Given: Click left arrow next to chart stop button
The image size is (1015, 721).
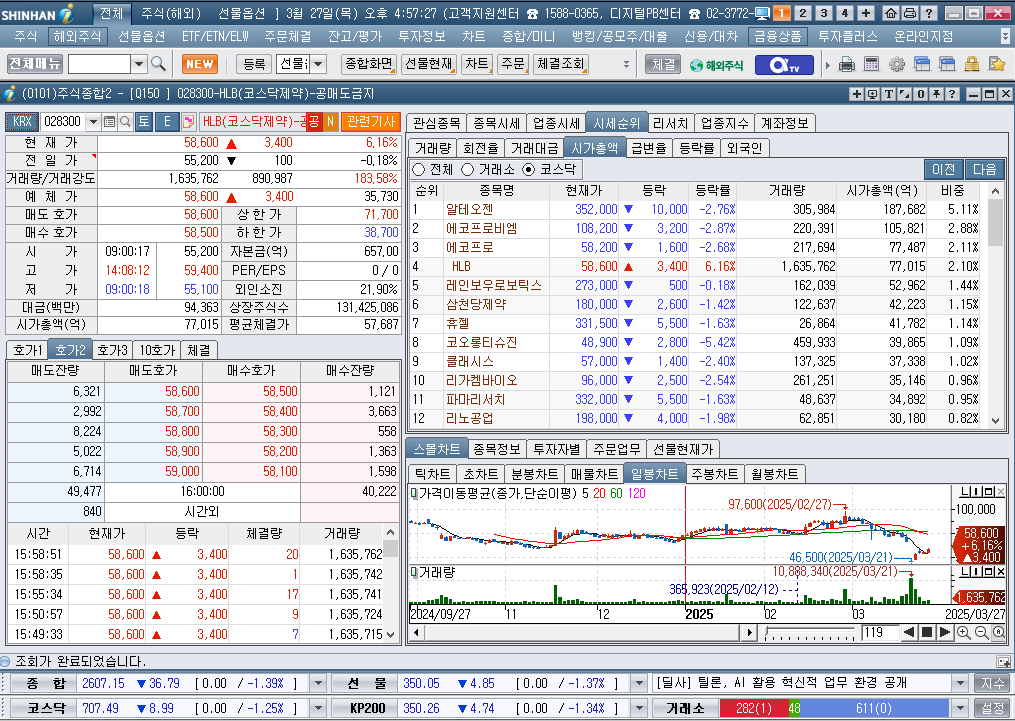Looking at the screenshot, I should click(x=909, y=632).
